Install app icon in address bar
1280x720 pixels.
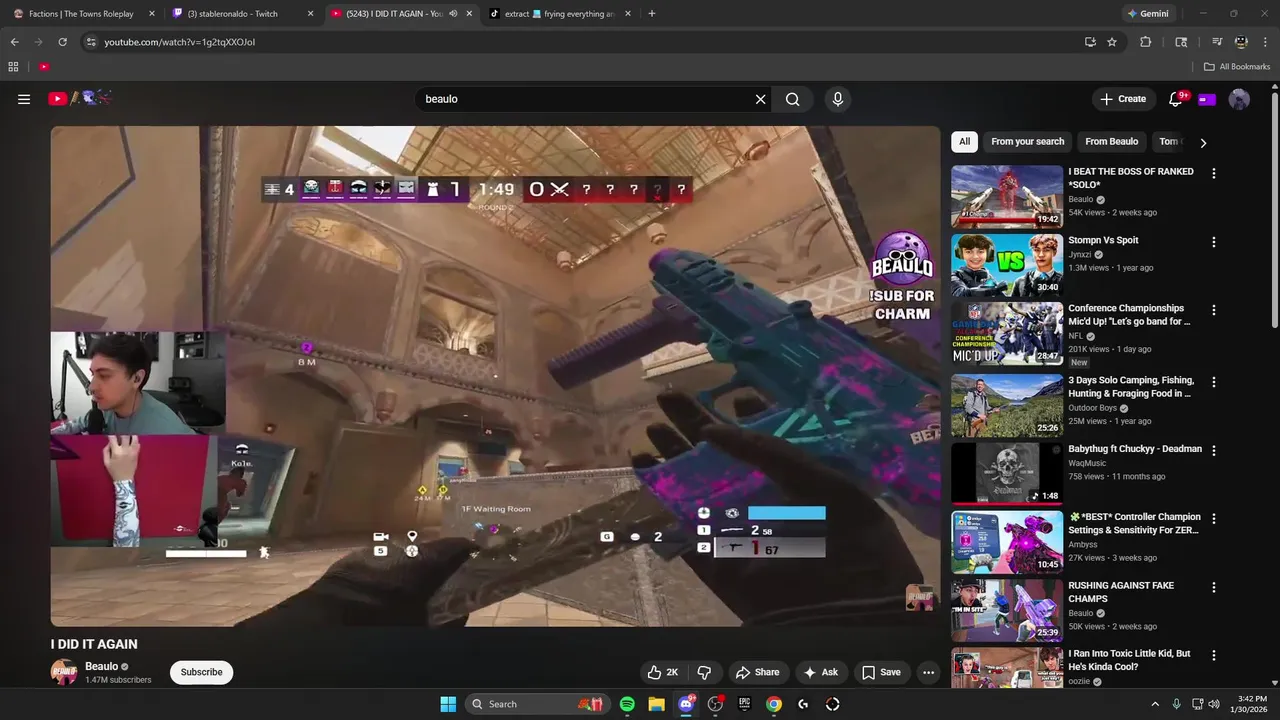[1090, 42]
